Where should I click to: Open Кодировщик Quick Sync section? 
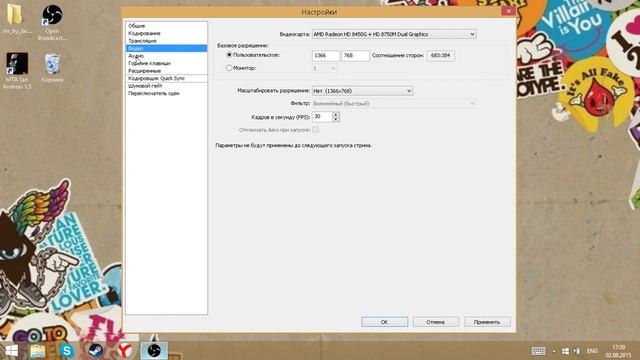click(x=157, y=78)
